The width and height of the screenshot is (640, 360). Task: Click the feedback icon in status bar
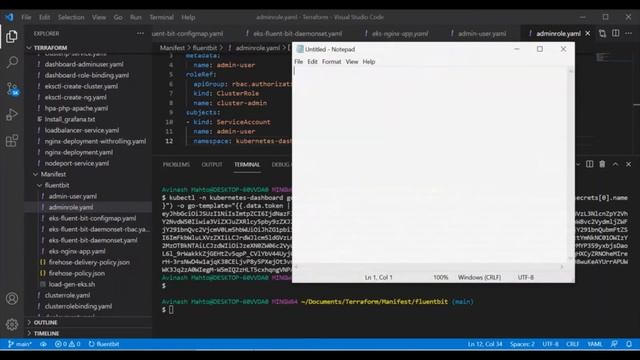coord(614,344)
